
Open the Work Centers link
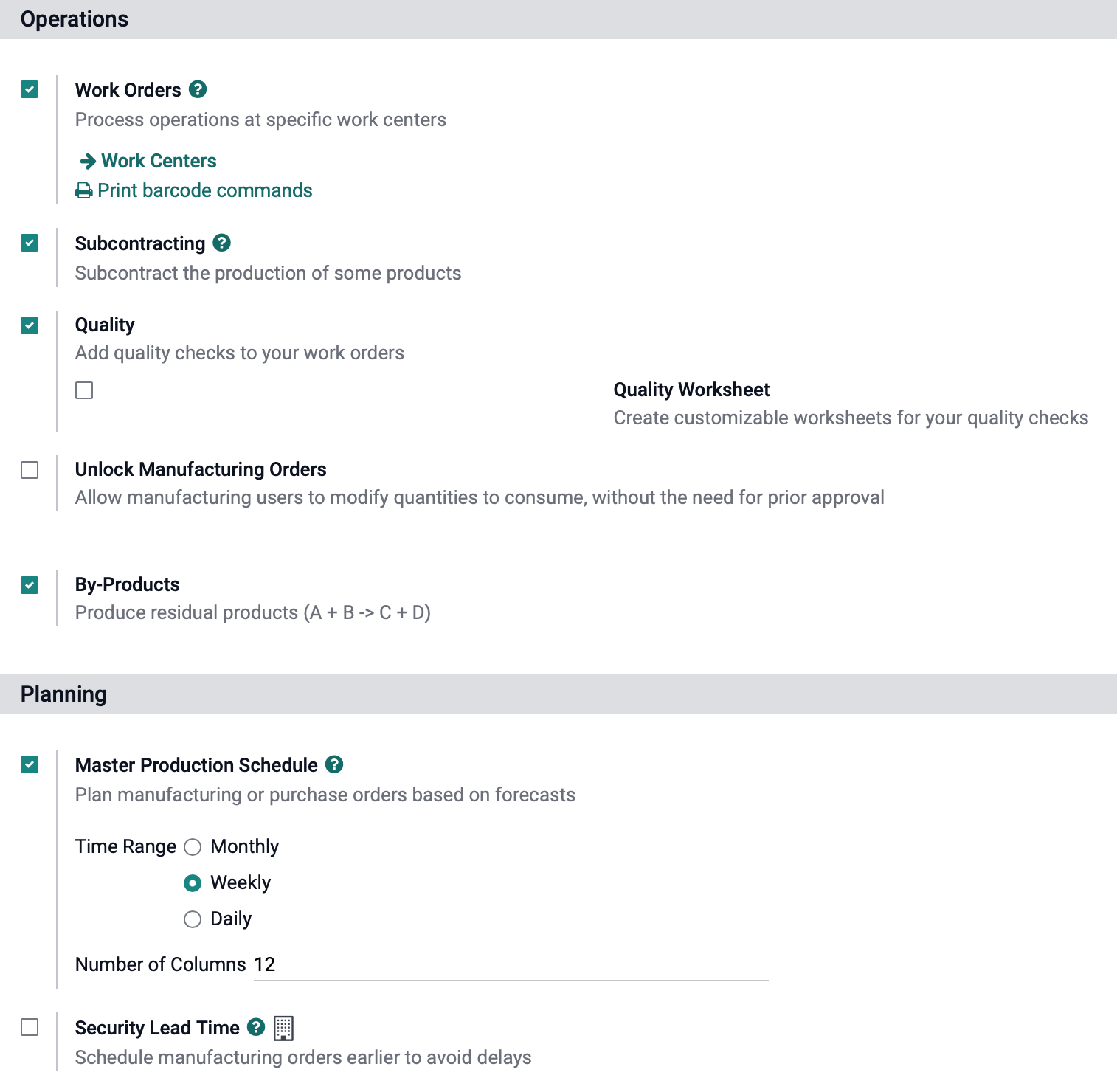[159, 161]
